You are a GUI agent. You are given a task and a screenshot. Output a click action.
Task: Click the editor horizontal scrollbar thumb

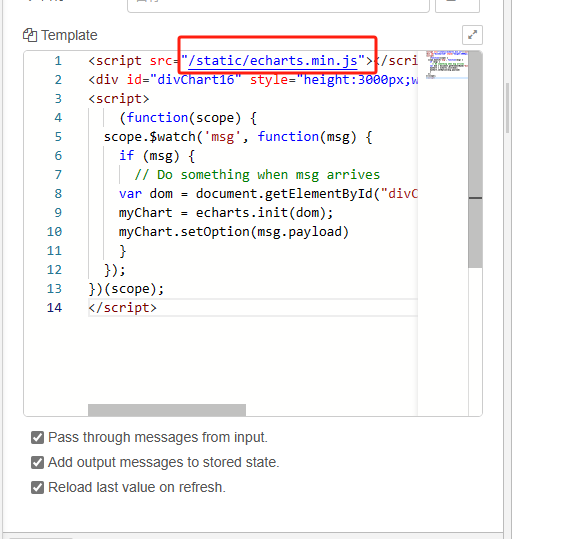pos(167,410)
